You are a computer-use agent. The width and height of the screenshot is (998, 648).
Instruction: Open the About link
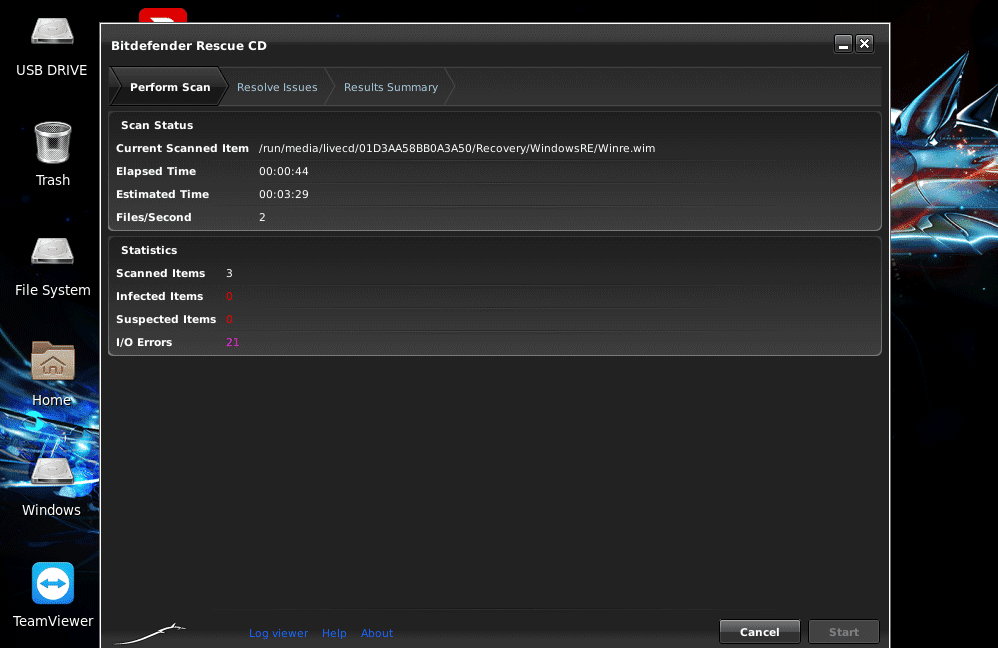[377, 633]
